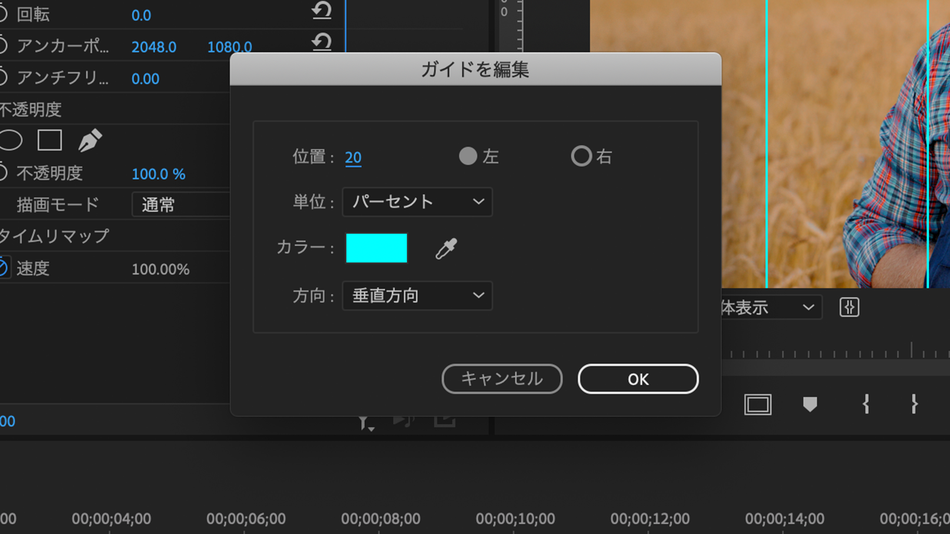Click the cyan カラー swatch
The height and width of the screenshot is (534, 950).
click(x=376, y=248)
